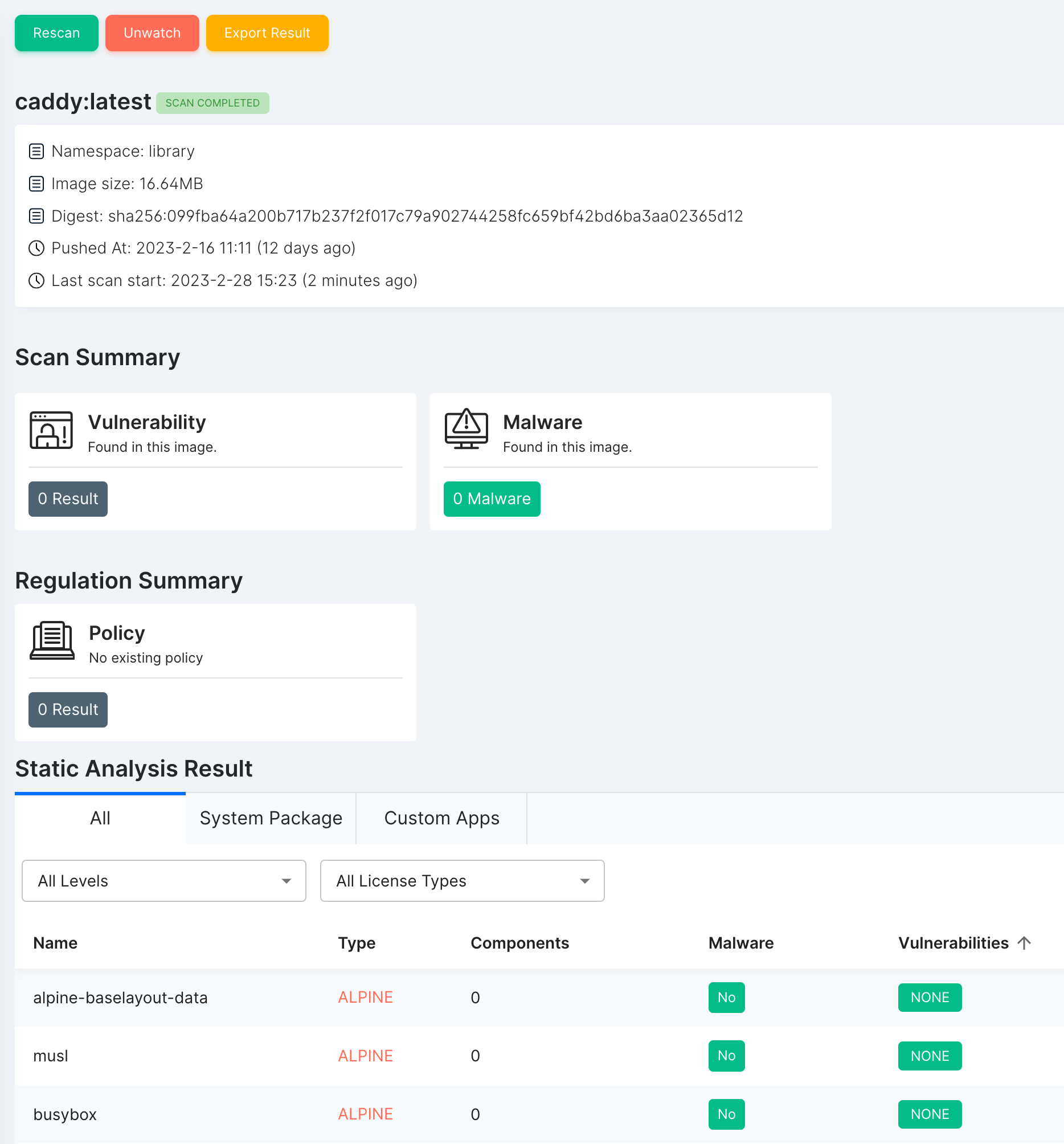Screen dimensions: 1064x1144
Task: Click NONE vulnerabilities badge for musl
Action: (x=930, y=1055)
